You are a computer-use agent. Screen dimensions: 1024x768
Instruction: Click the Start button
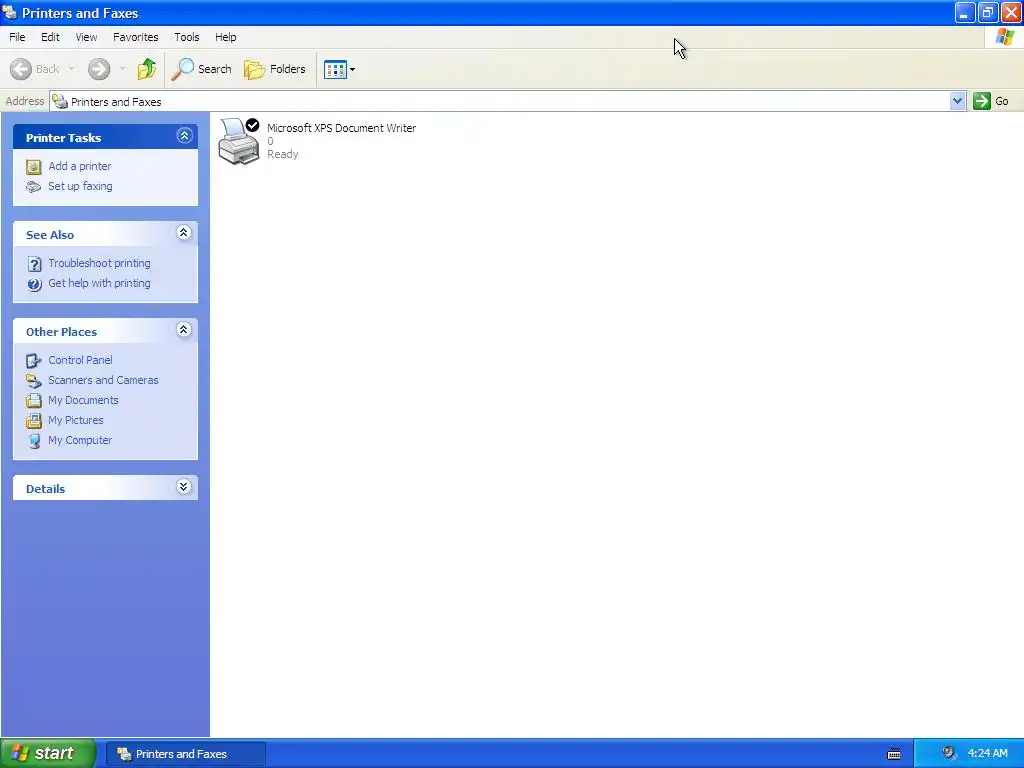point(48,753)
